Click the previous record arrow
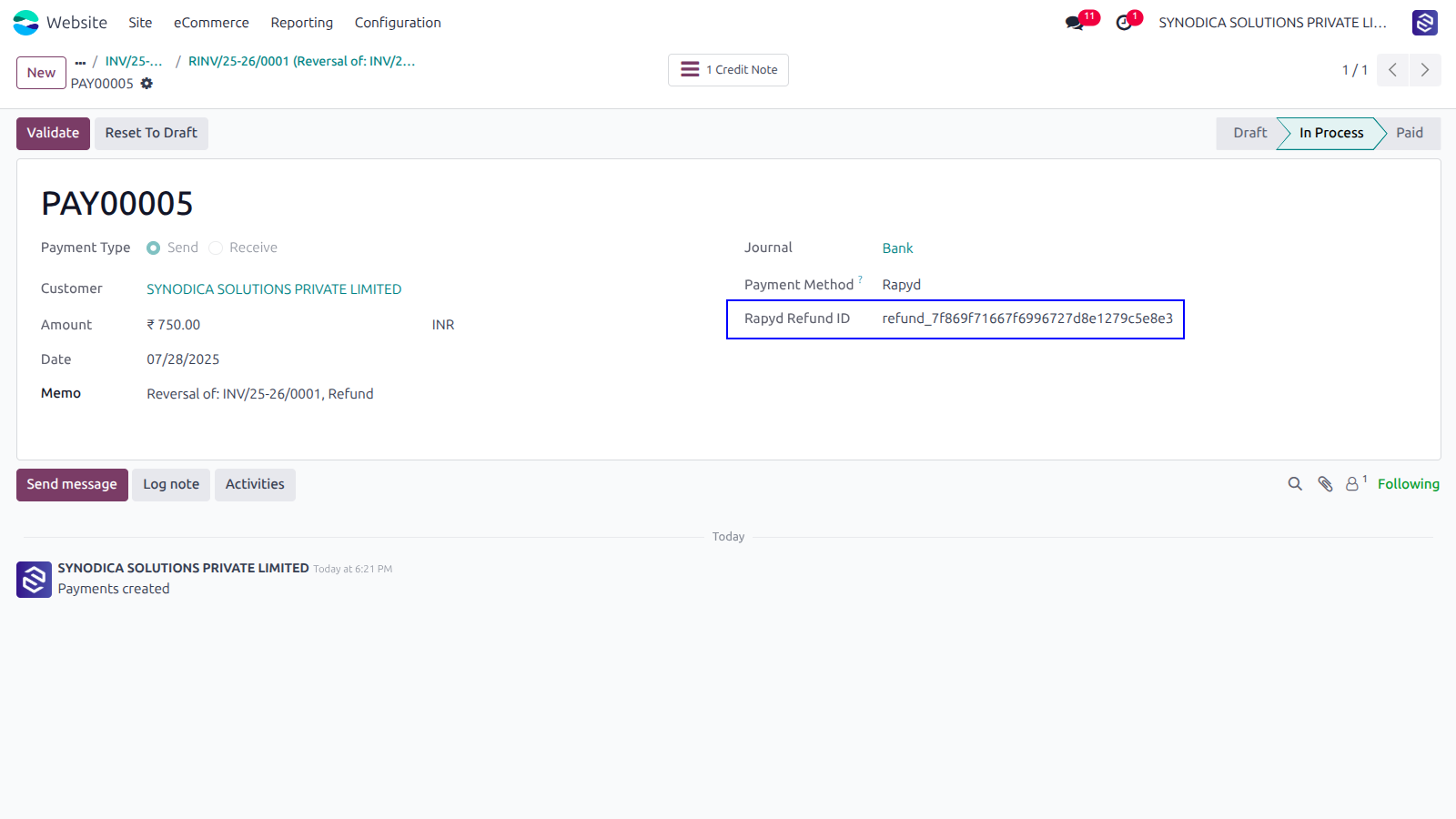This screenshot has width=1456, height=819. click(x=1392, y=70)
